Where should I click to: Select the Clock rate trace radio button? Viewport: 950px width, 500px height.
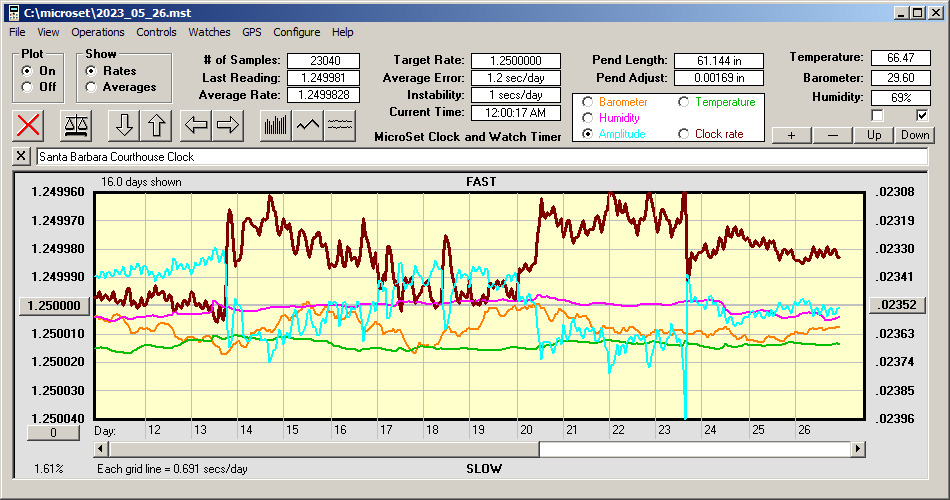point(685,134)
